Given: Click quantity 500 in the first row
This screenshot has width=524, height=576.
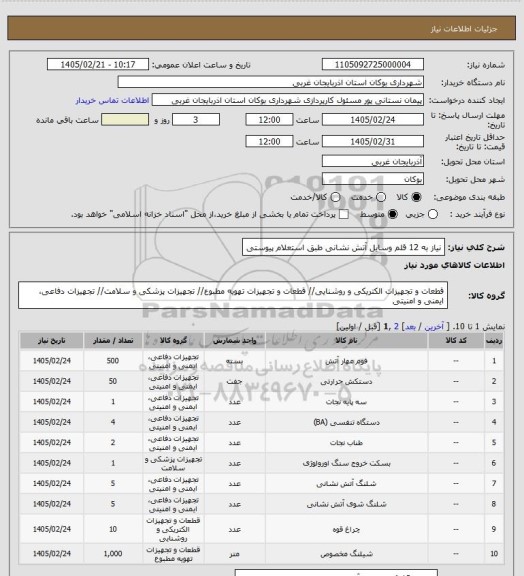Looking at the screenshot, I should [x=113, y=361].
